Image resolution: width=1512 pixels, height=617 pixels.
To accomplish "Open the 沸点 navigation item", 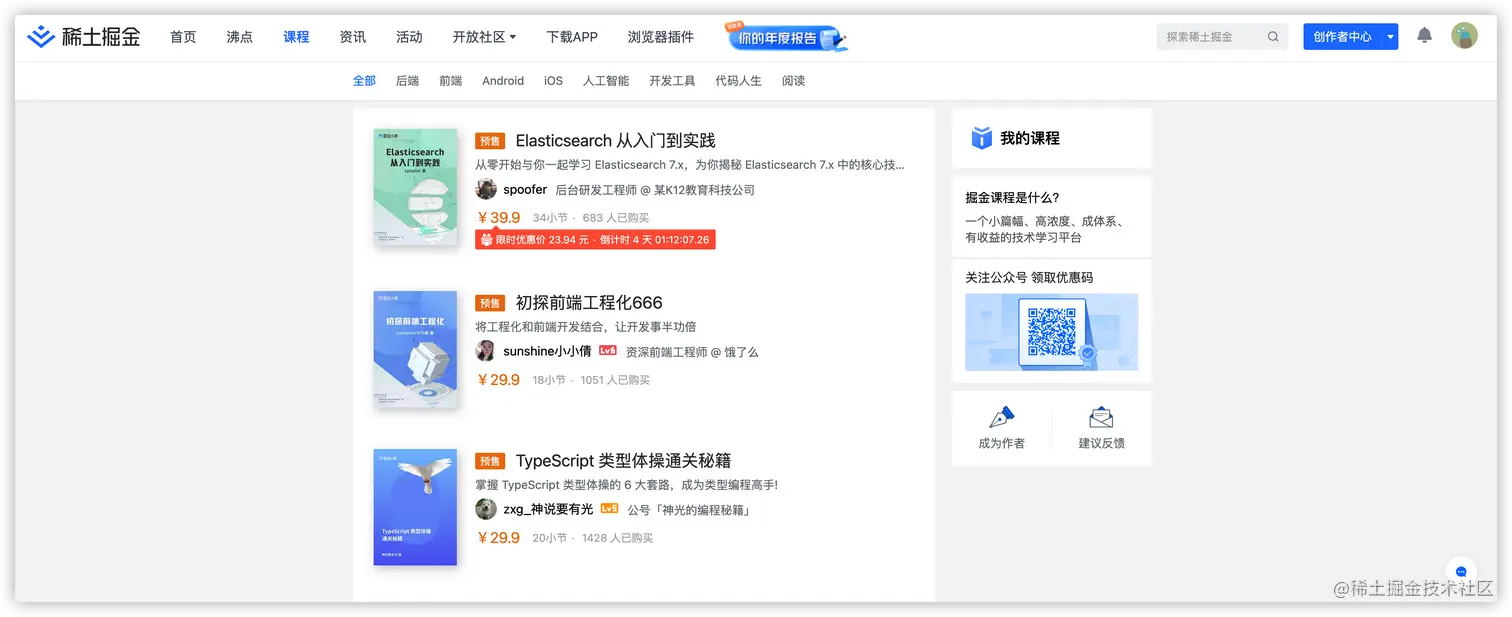I will click(240, 37).
